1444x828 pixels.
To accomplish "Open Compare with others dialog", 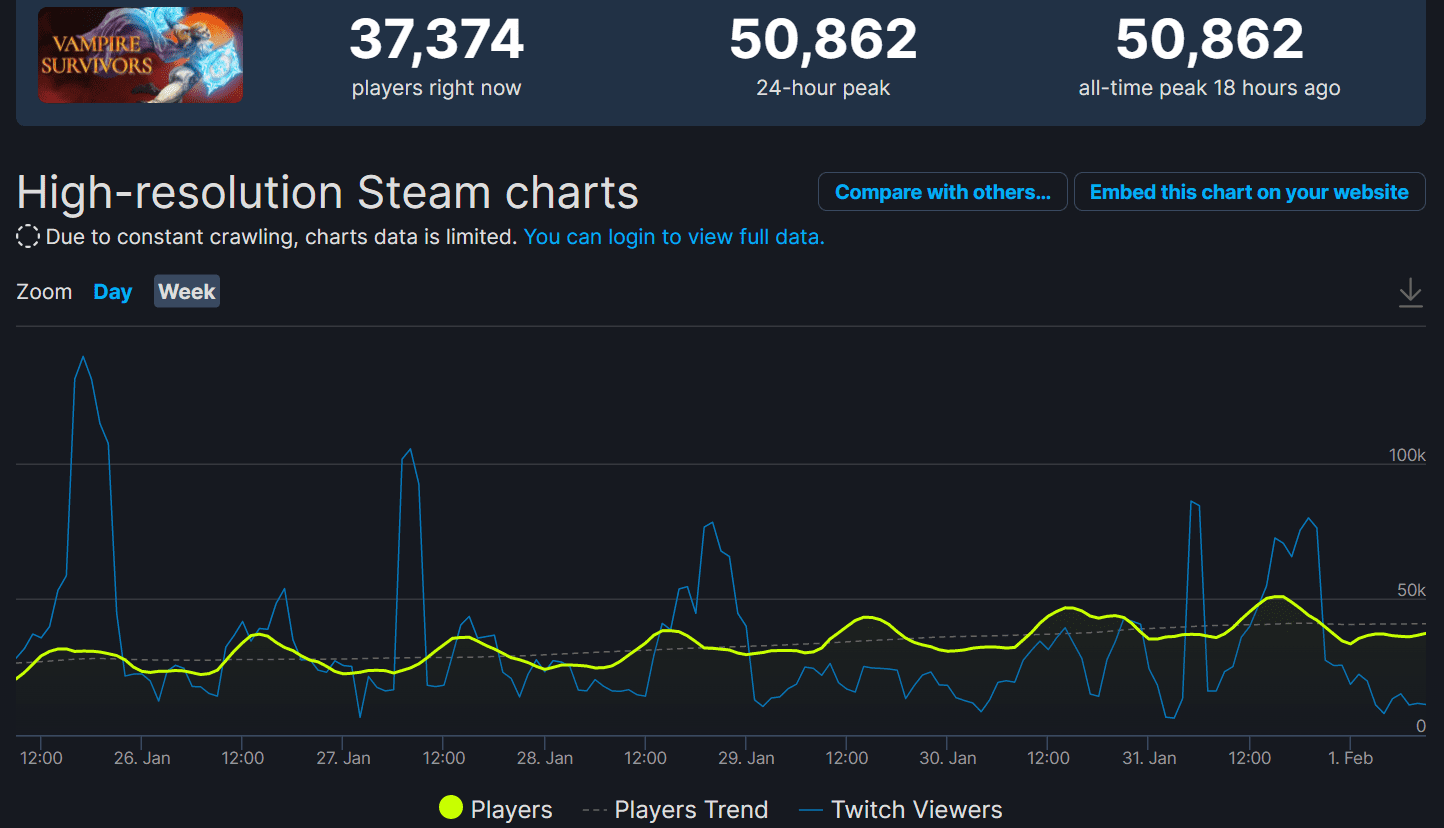I will 943,192.
